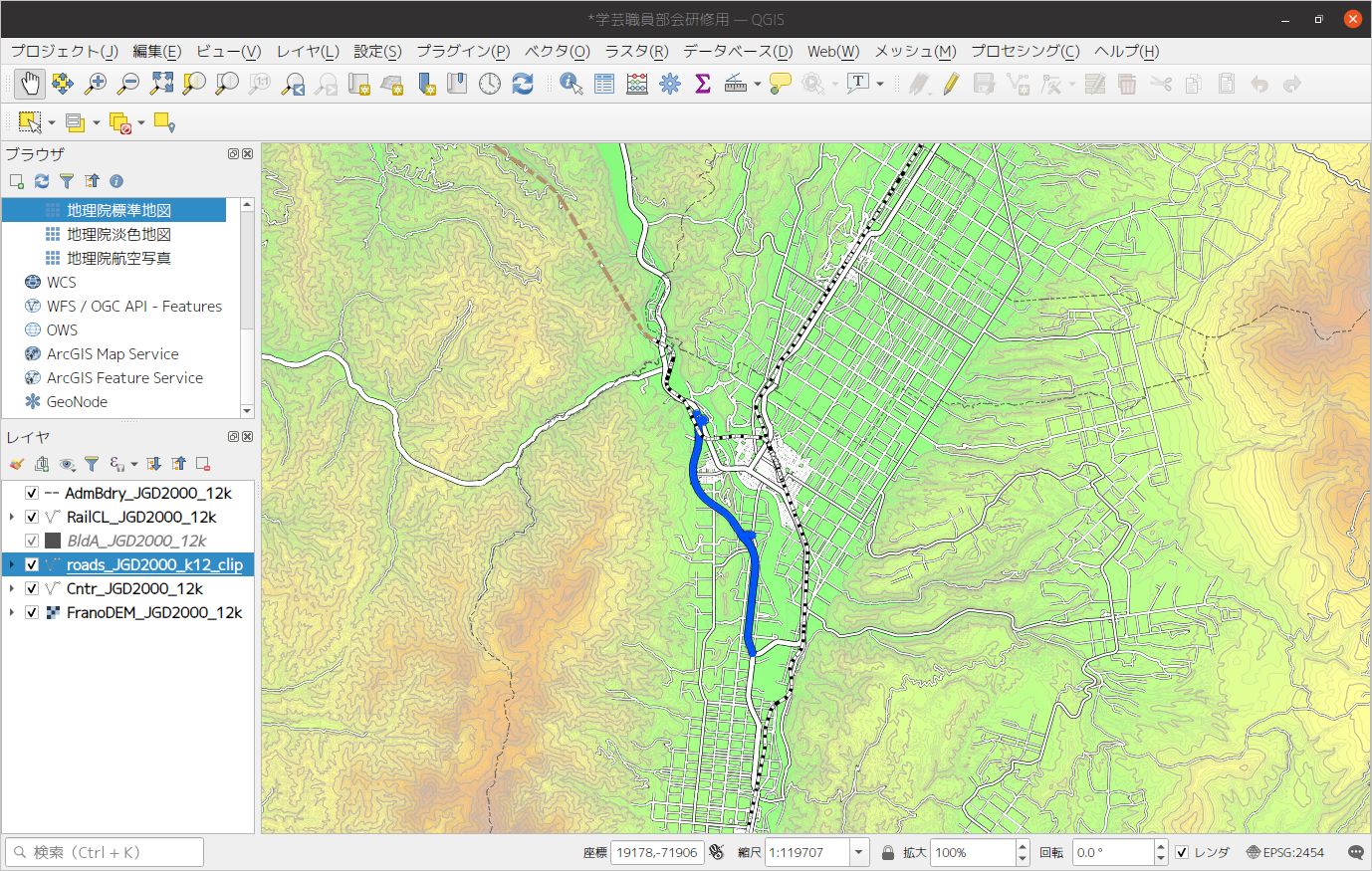Select WFS / OGC API - Features in Browser
Screen dimensions: 1372x871
point(134,306)
